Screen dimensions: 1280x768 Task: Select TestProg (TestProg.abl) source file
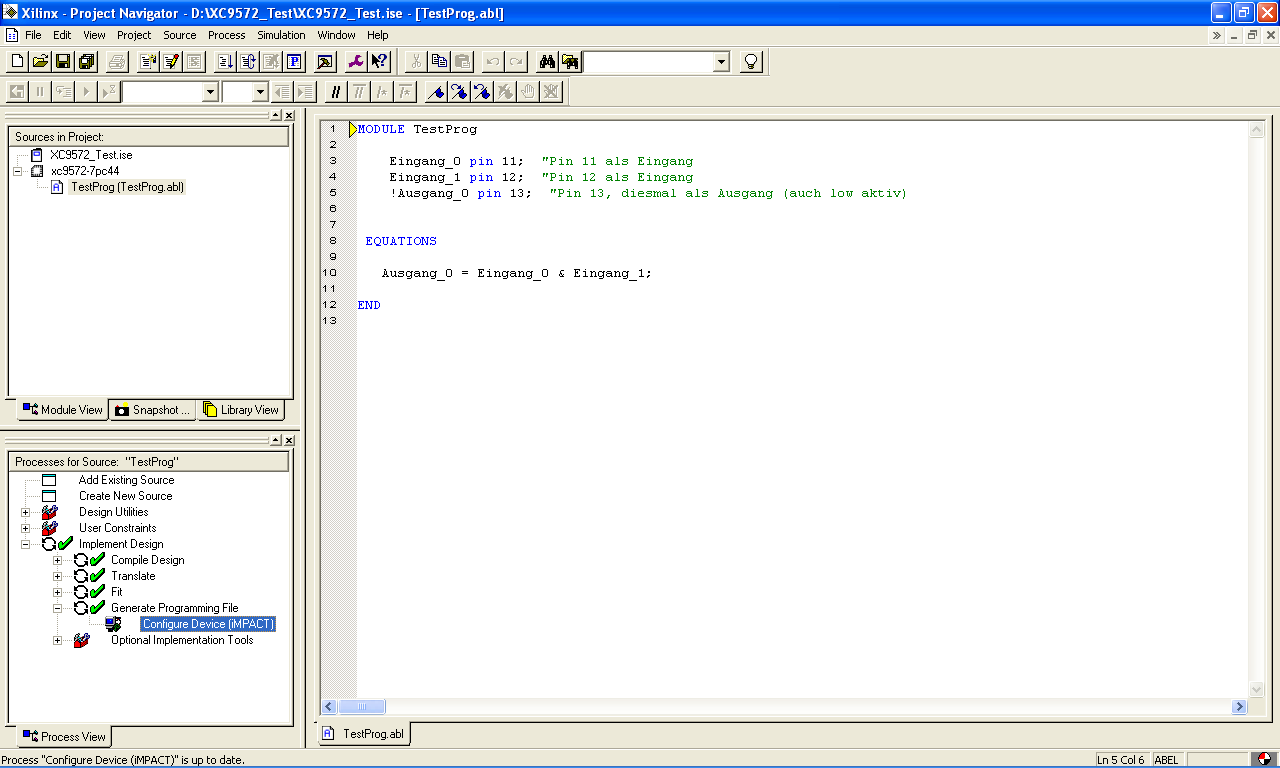point(127,187)
